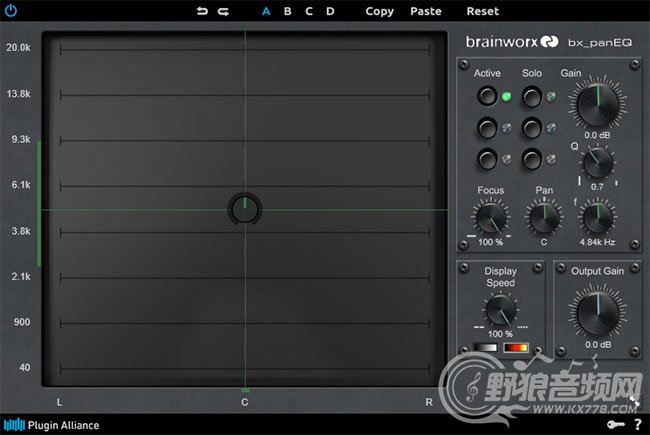This screenshot has width=650, height=435.
Task: Click the Paste button
Action: (x=426, y=11)
